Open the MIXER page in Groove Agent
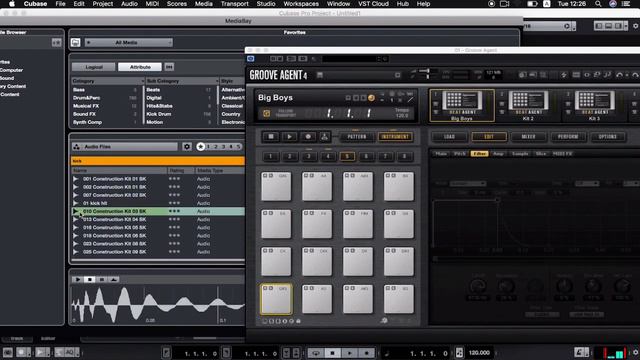Viewport: 640px width, 360px height. click(x=529, y=137)
